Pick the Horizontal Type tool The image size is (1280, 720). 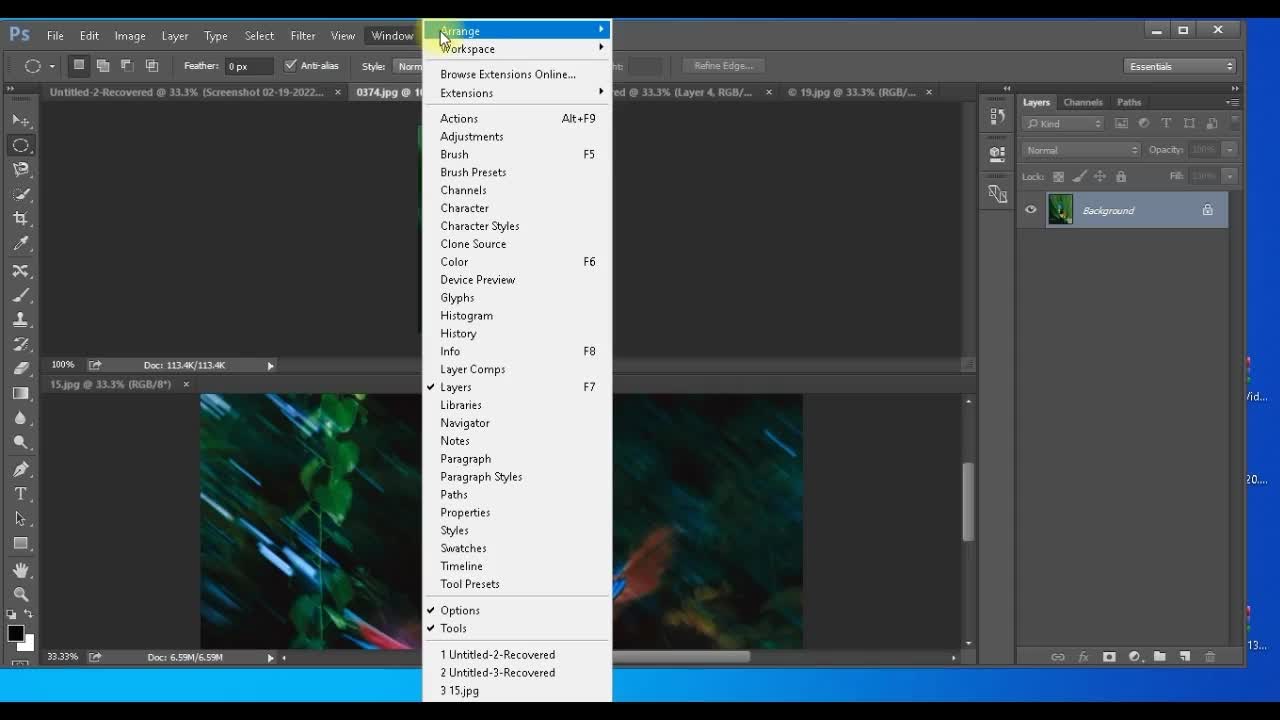point(20,494)
